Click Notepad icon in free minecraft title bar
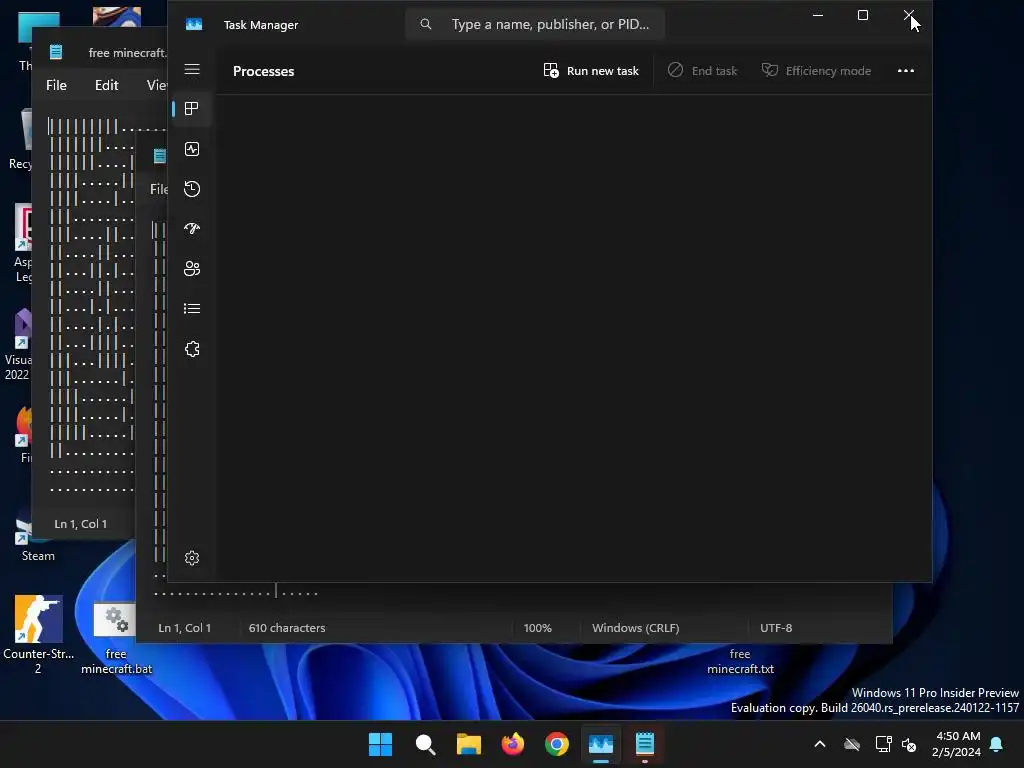Screen dimensions: 1024x768 [56, 52]
